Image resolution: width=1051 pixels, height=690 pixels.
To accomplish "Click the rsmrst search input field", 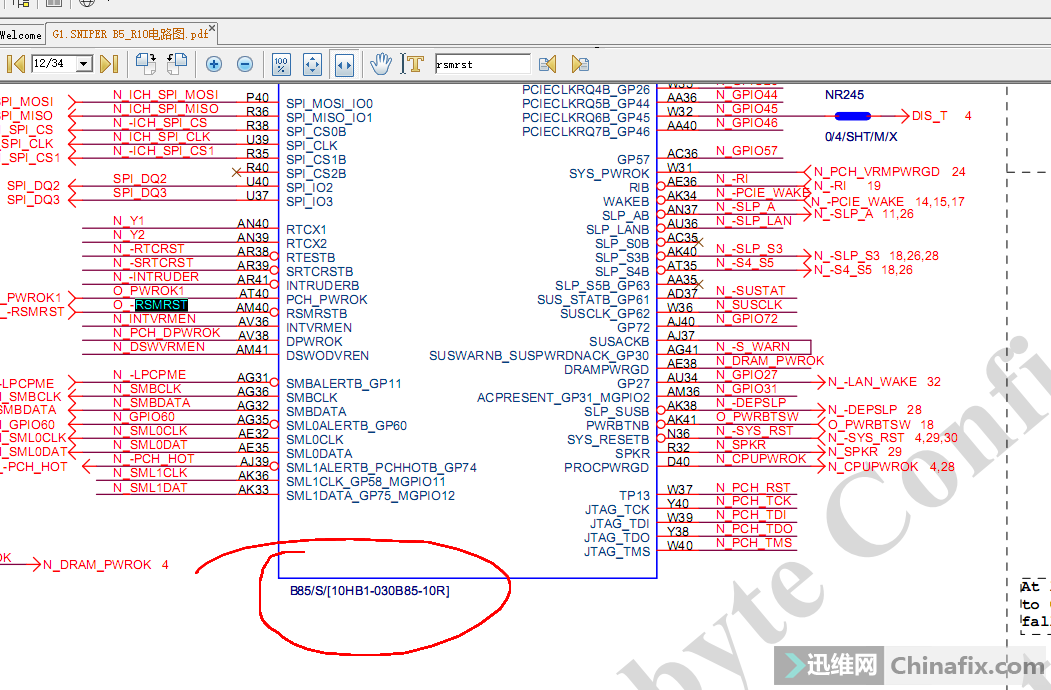I will (482, 64).
